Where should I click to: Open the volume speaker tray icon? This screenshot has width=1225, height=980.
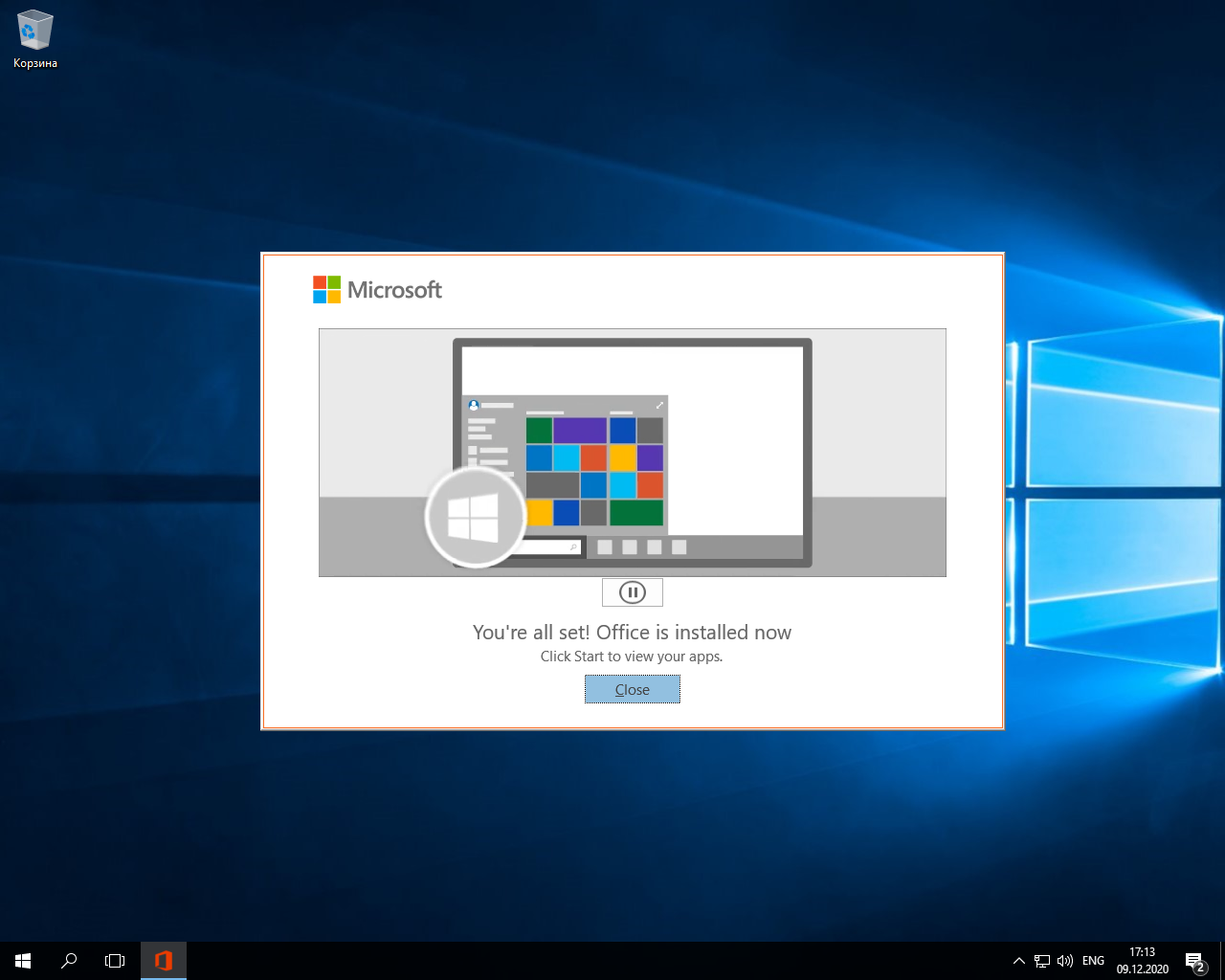1065,961
